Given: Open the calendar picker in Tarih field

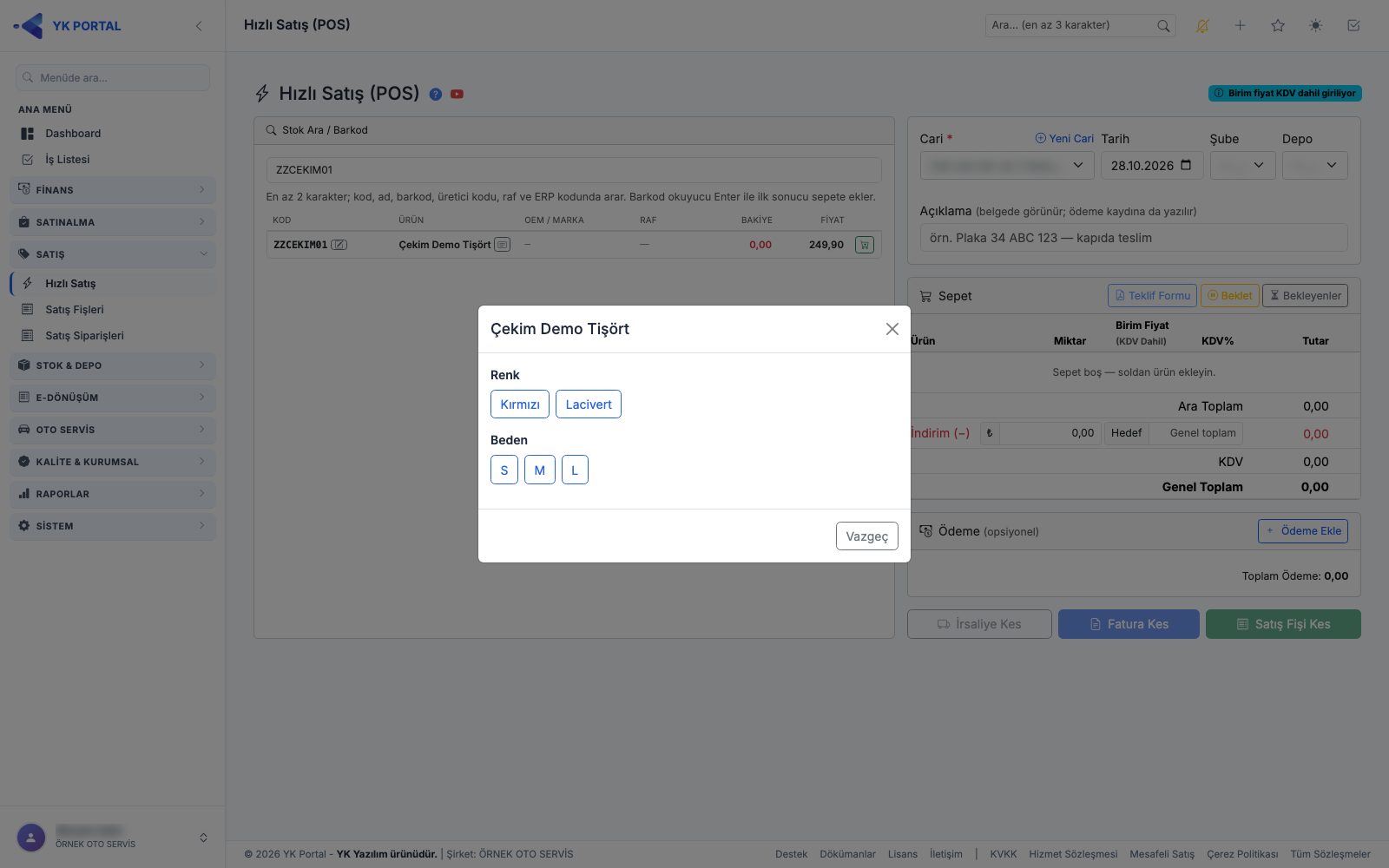Looking at the screenshot, I should (x=1186, y=165).
